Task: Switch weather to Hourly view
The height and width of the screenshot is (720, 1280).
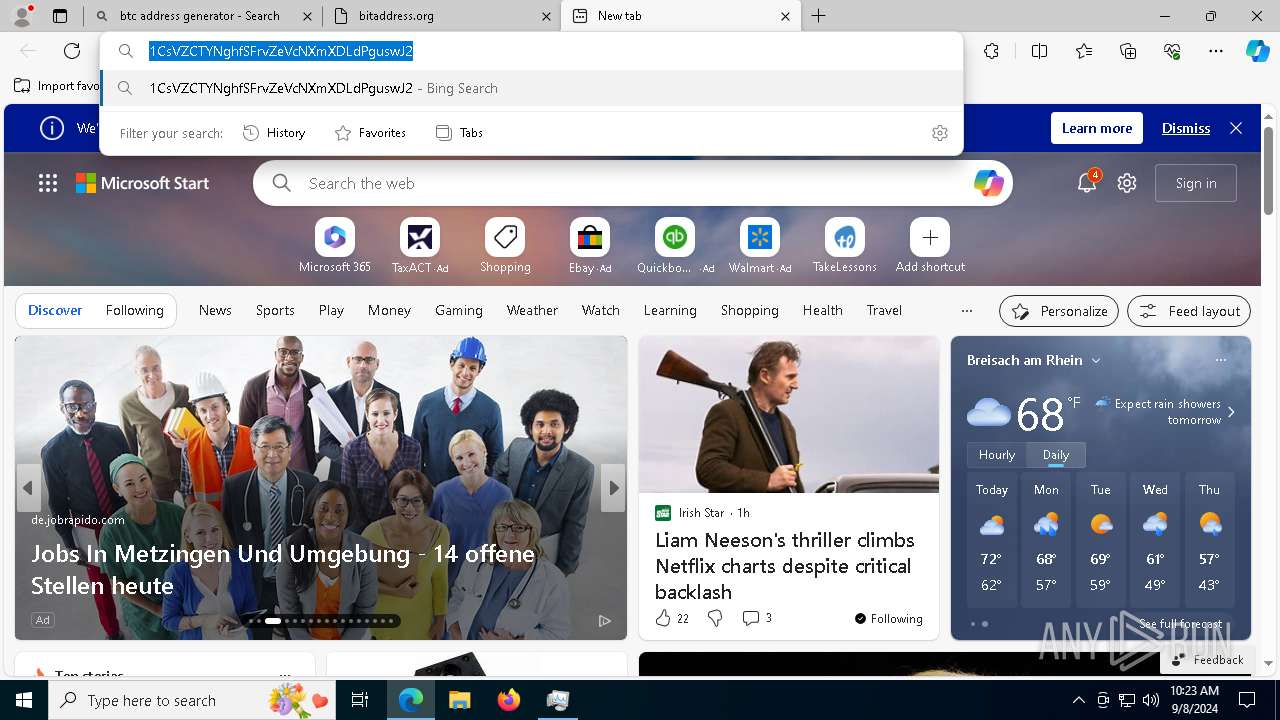Action: [997, 455]
